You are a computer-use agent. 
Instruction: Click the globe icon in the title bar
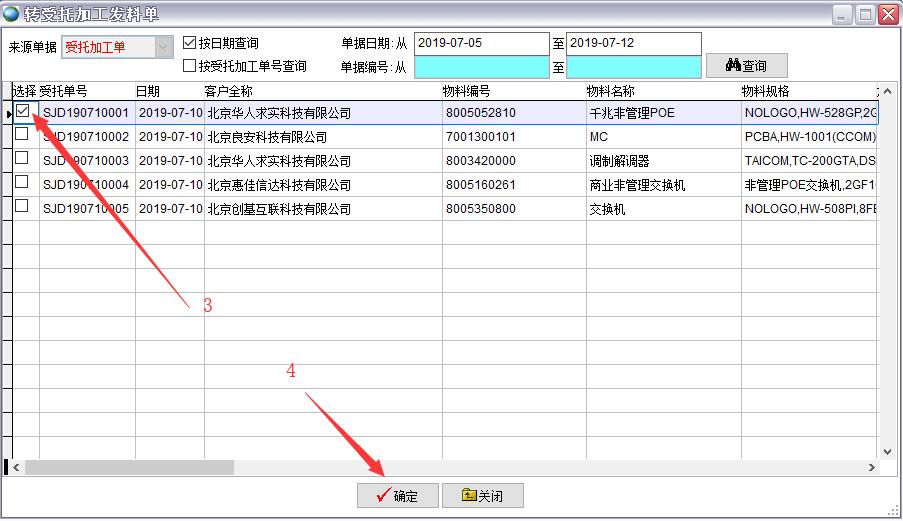tap(11, 13)
